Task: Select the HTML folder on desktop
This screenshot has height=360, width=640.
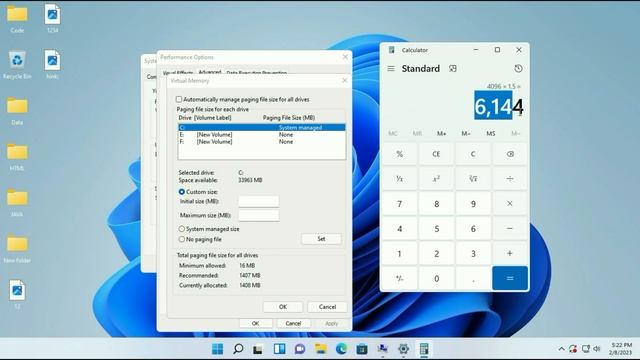Action: point(17,157)
